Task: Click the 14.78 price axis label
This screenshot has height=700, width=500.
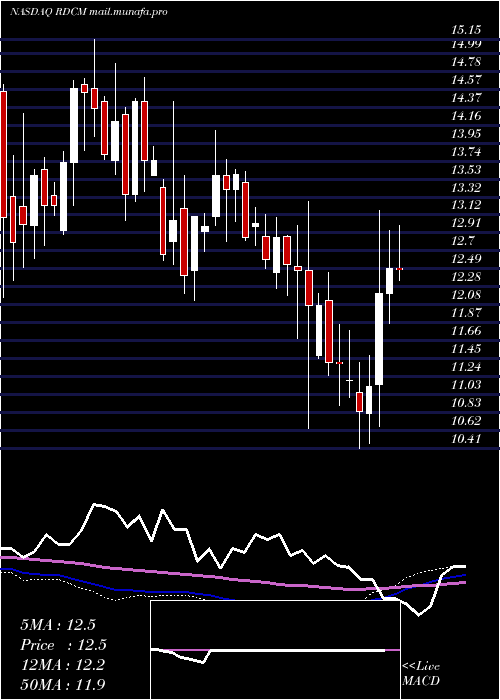Action: (466, 62)
